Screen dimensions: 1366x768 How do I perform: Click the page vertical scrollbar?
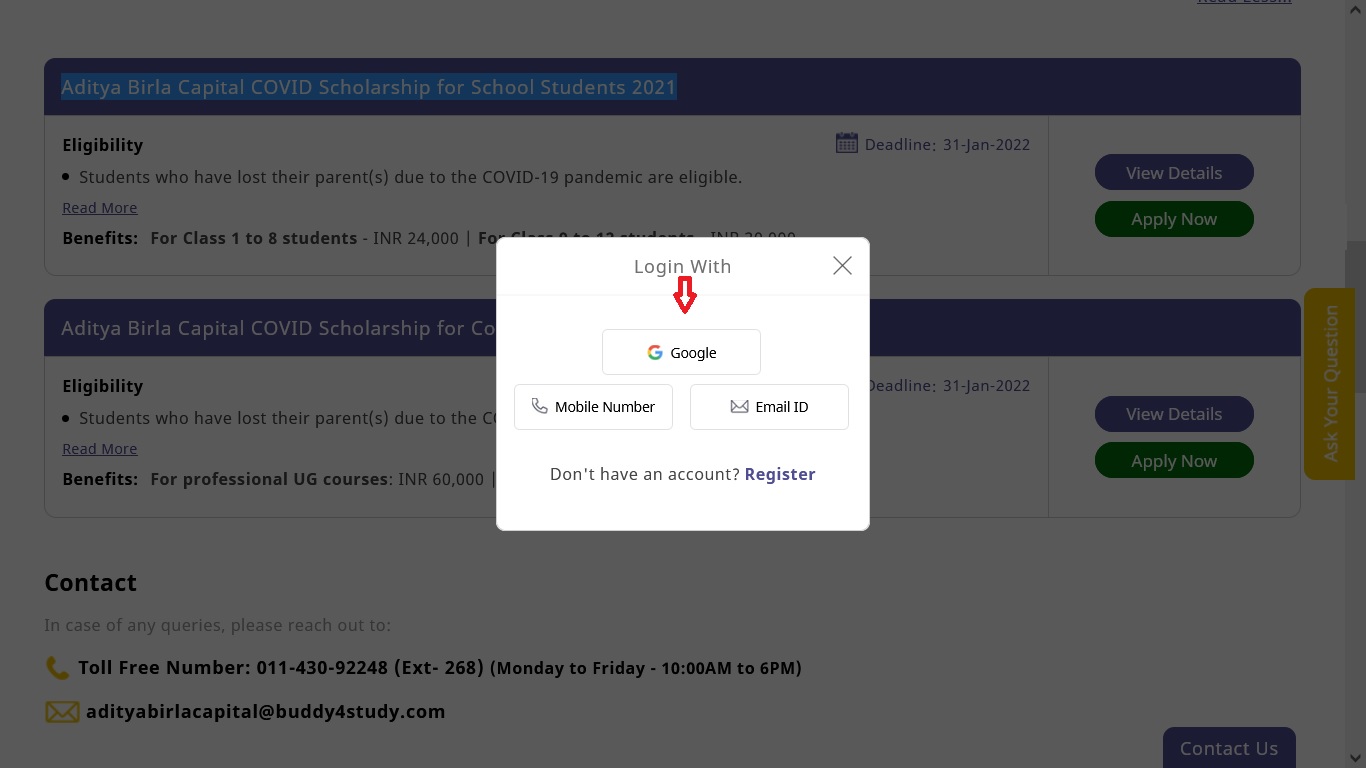tap(1355, 320)
